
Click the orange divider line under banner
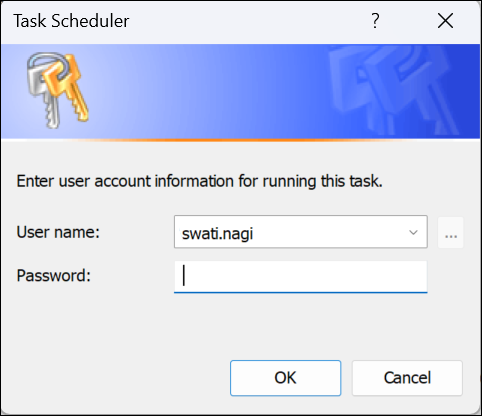(241, 140)
